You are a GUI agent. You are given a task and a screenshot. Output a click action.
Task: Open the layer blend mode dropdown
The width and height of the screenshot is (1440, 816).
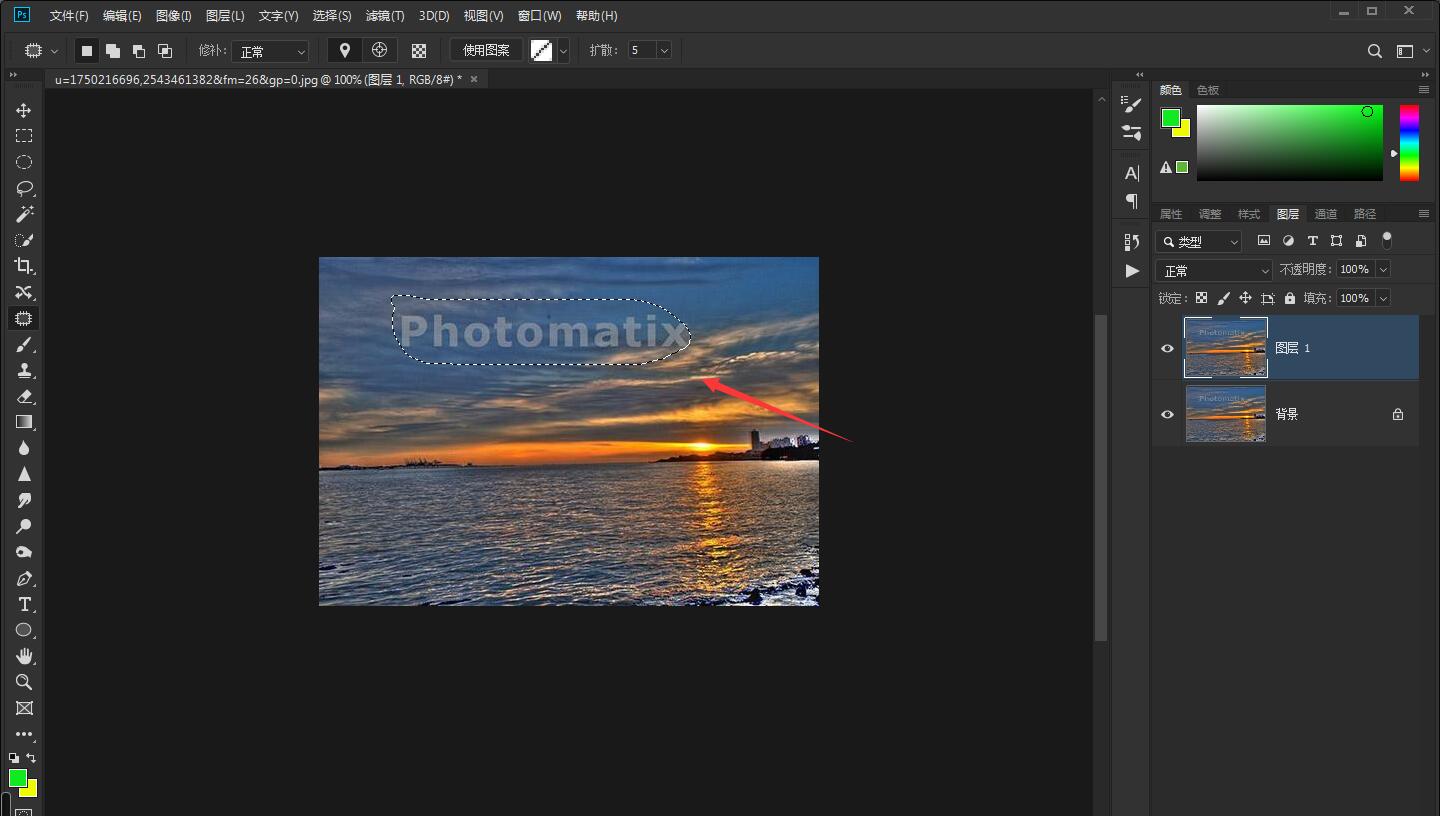(1213, 270)
